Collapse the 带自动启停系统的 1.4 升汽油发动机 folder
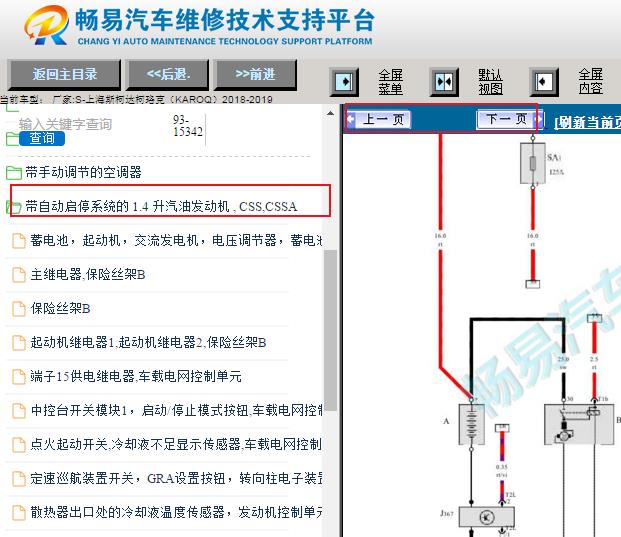 (x=161, y=206)
